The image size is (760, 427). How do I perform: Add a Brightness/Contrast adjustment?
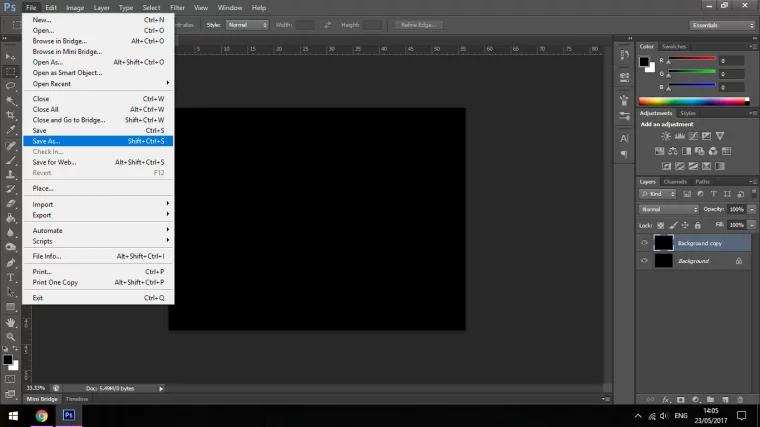(x=666, y=136)
